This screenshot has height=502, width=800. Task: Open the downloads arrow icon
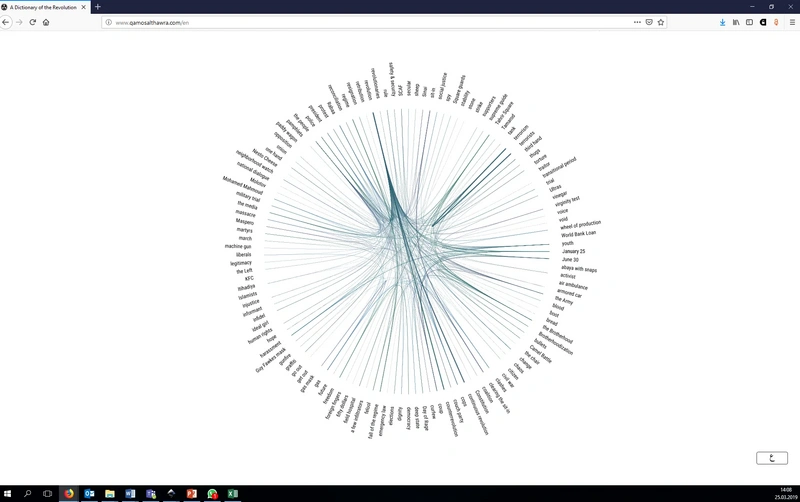[x=722, y=22]
